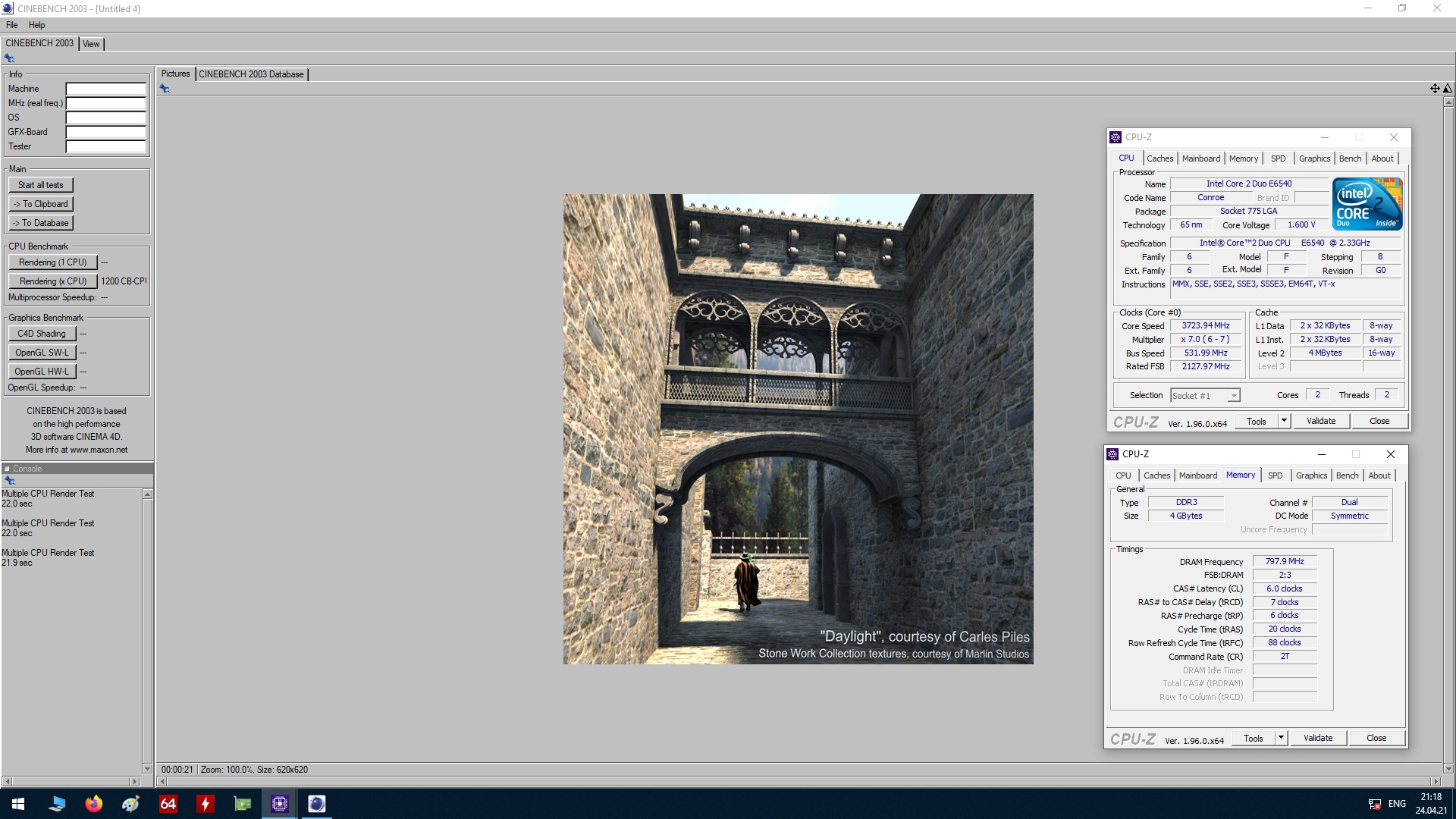
Task: Click the pin icon in Console panel
Action: pyautogui.click(x=10, y=481)
